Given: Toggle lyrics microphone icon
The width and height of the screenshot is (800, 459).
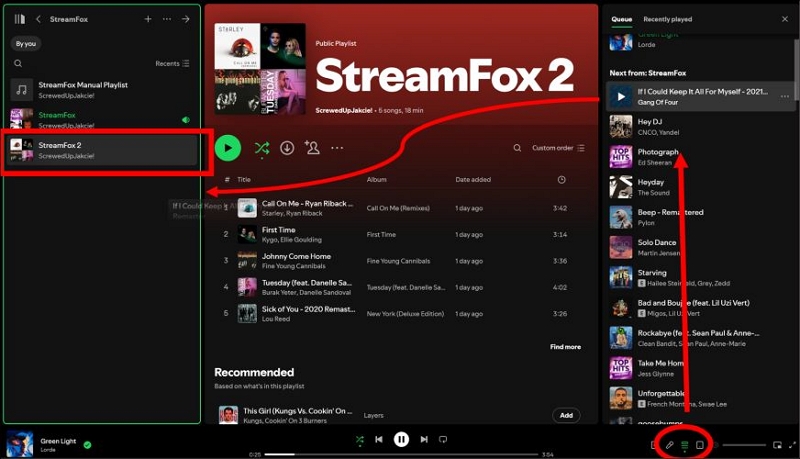Looking at the screenshot, I should pos(669,445).
